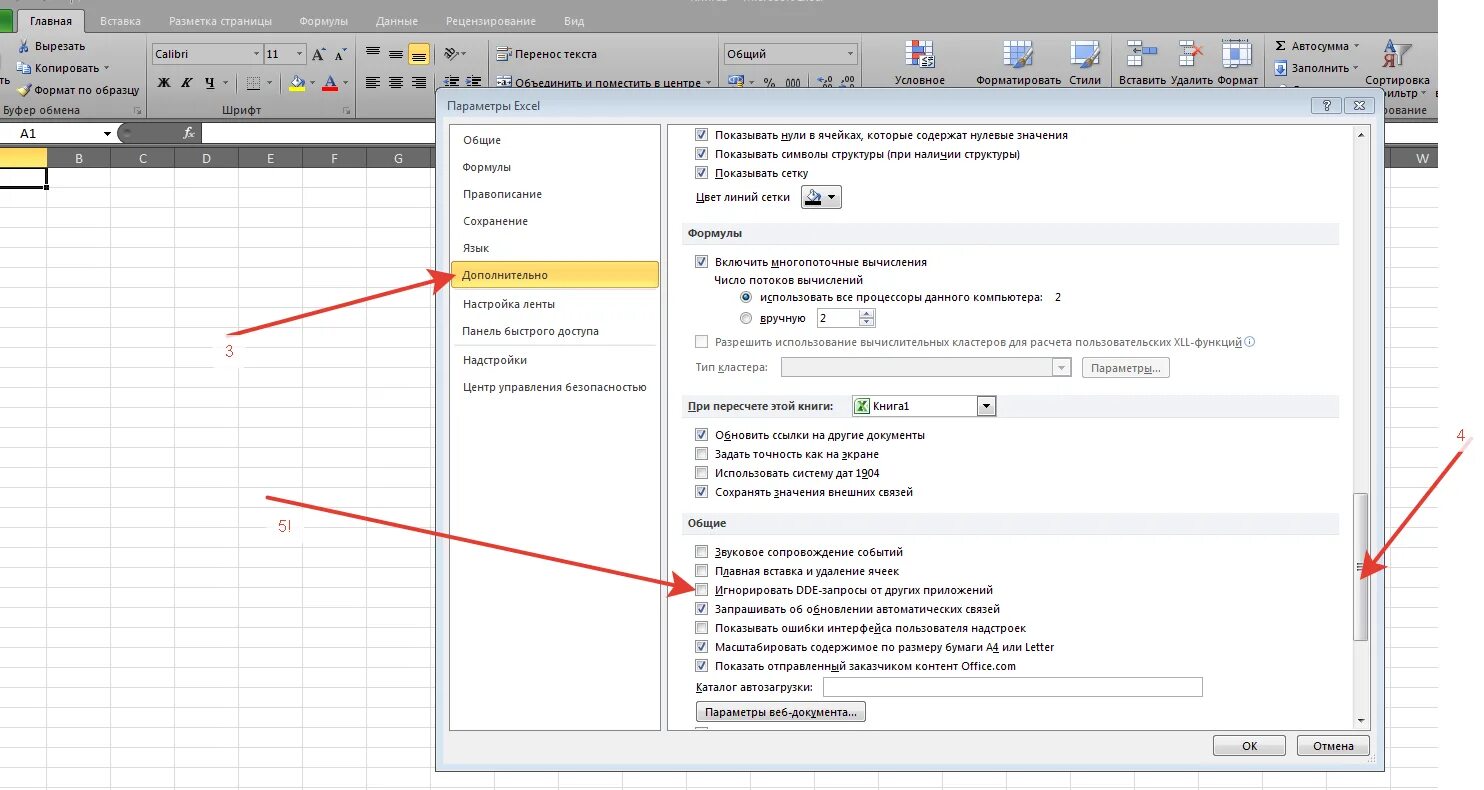Click the Каталог автозагрузки input field
1484x790 pixels.
1012,687
